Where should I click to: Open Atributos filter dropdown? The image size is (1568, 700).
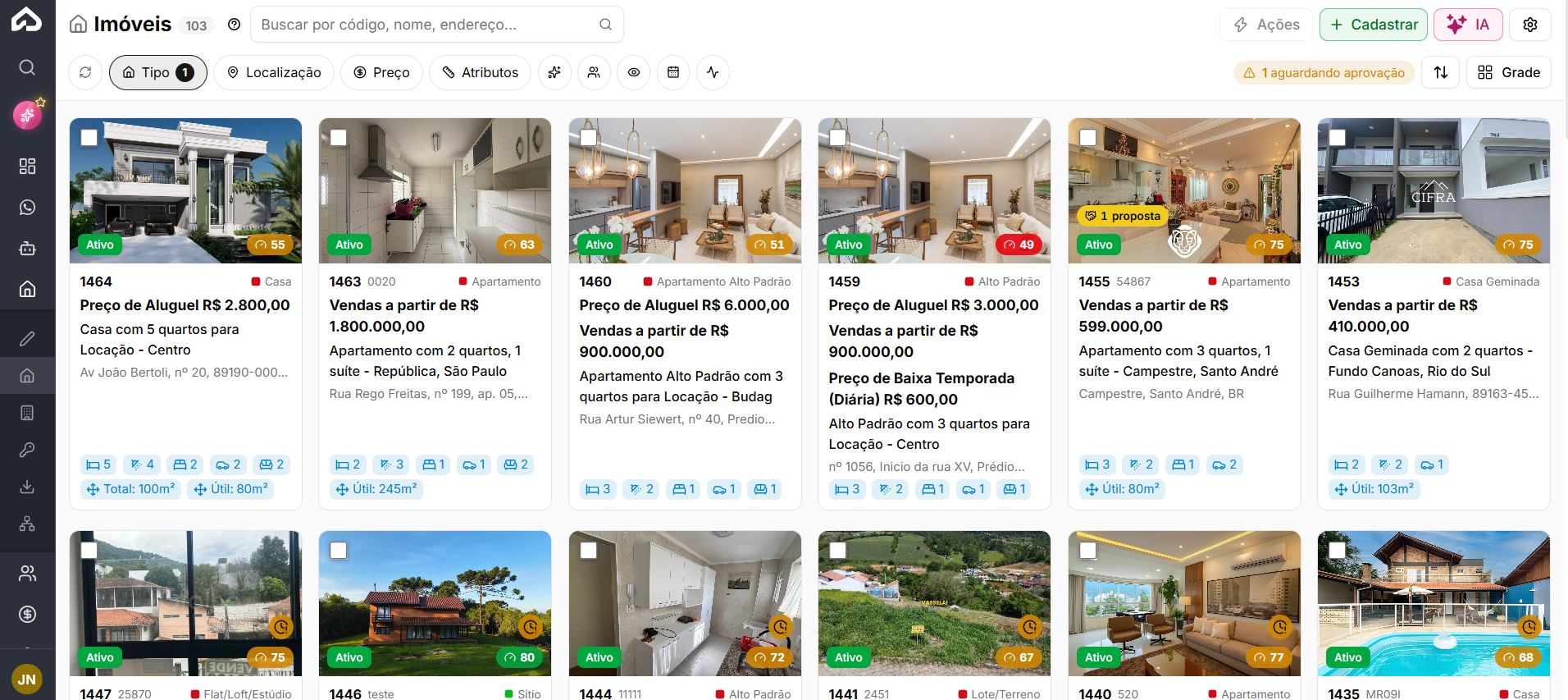(480, 72)
